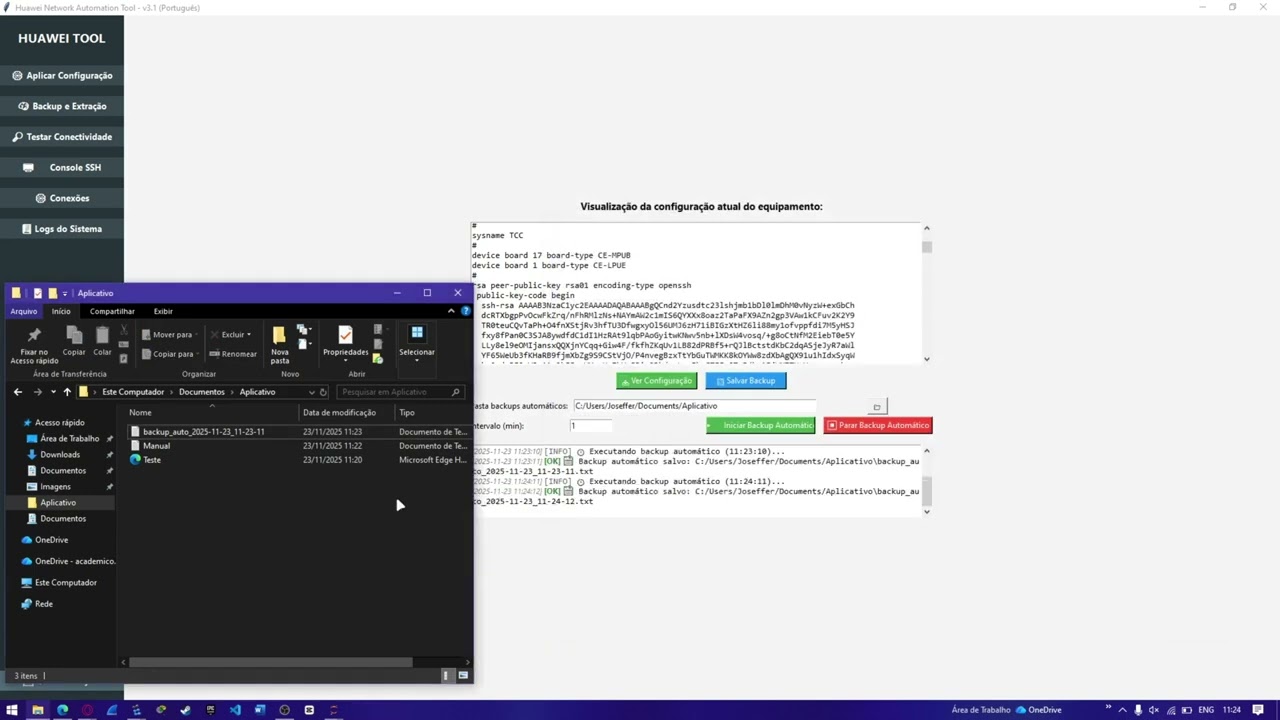
Task: Open Conexões section in sidebar
Action: [62, 198]
